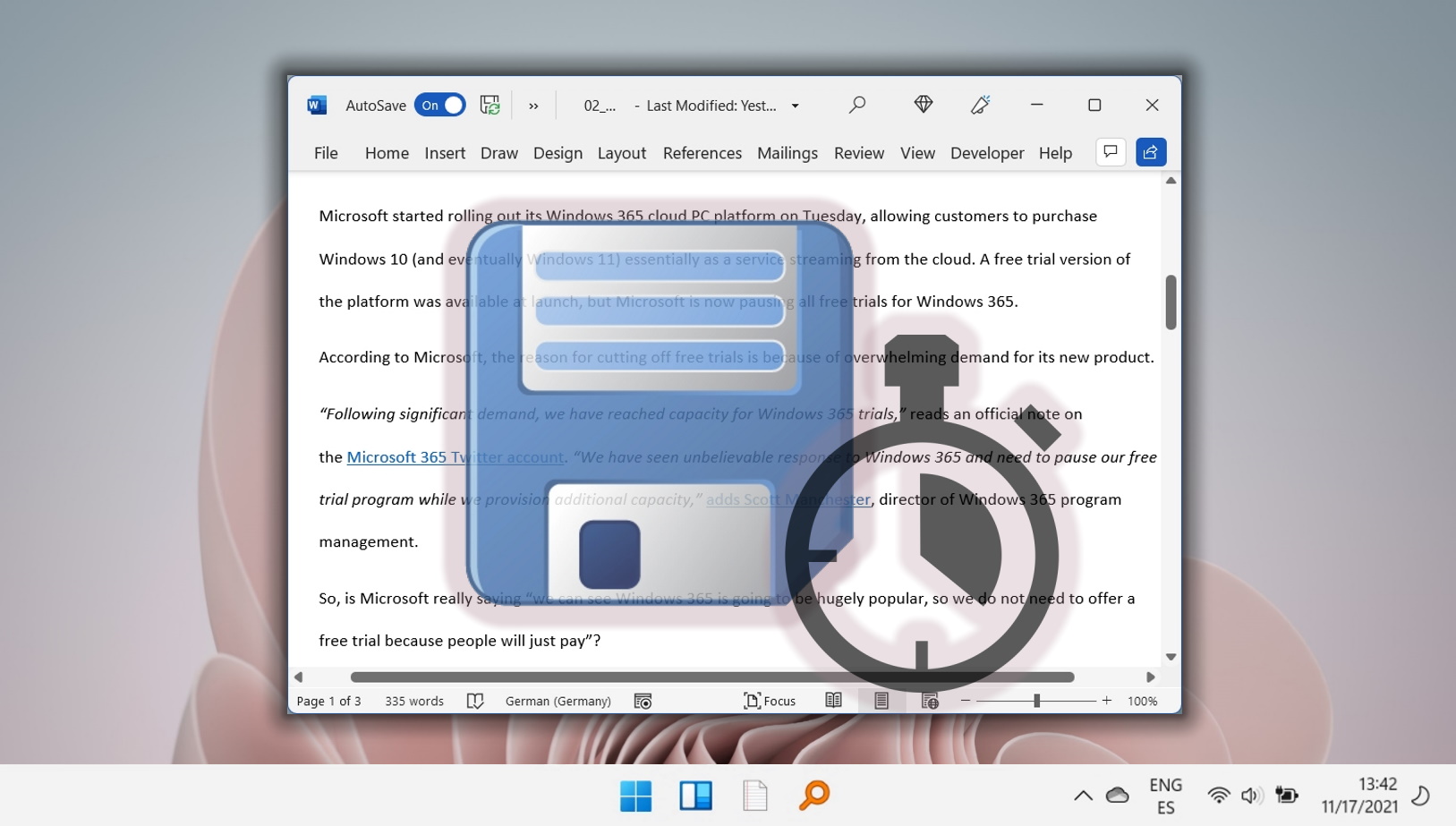This screenshot has width=1456, height=826.
Task: Click the Save icon in Quick Access Toolbar
Action: tap(490, 105)
